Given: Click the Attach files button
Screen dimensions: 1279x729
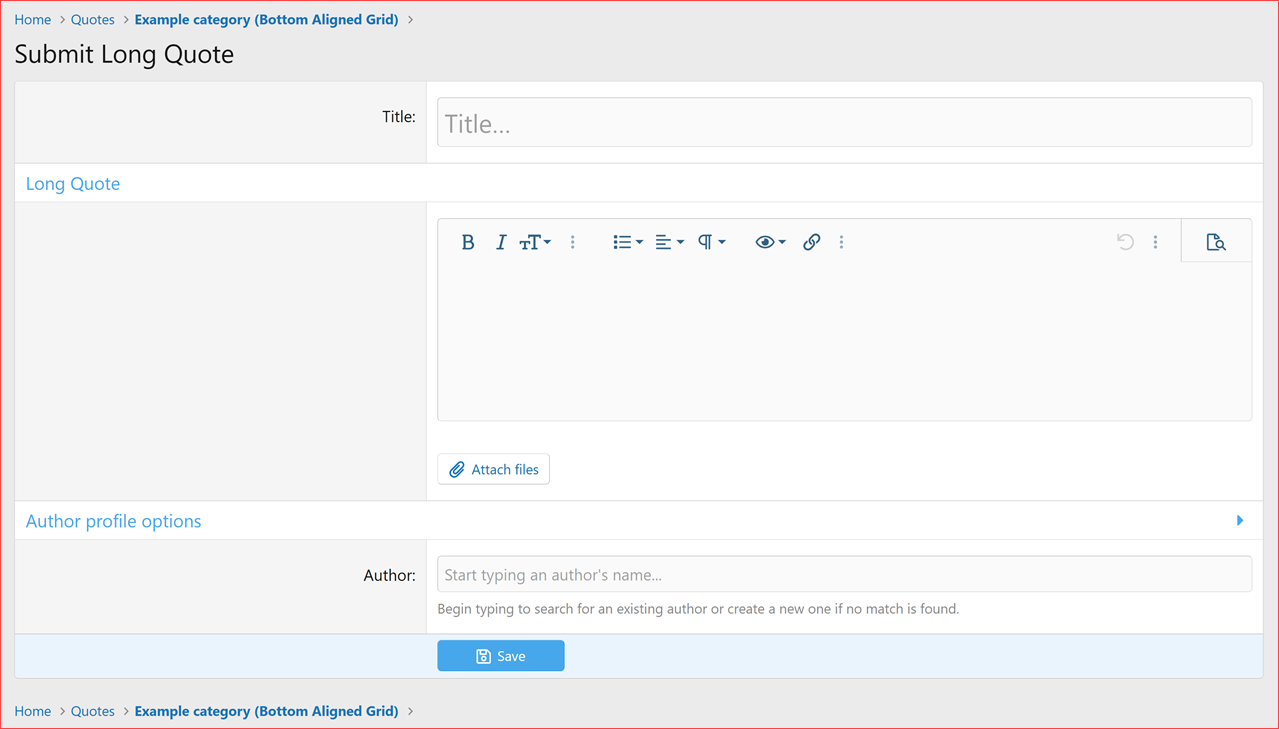Looking at the screenshot, I should 493,468.
